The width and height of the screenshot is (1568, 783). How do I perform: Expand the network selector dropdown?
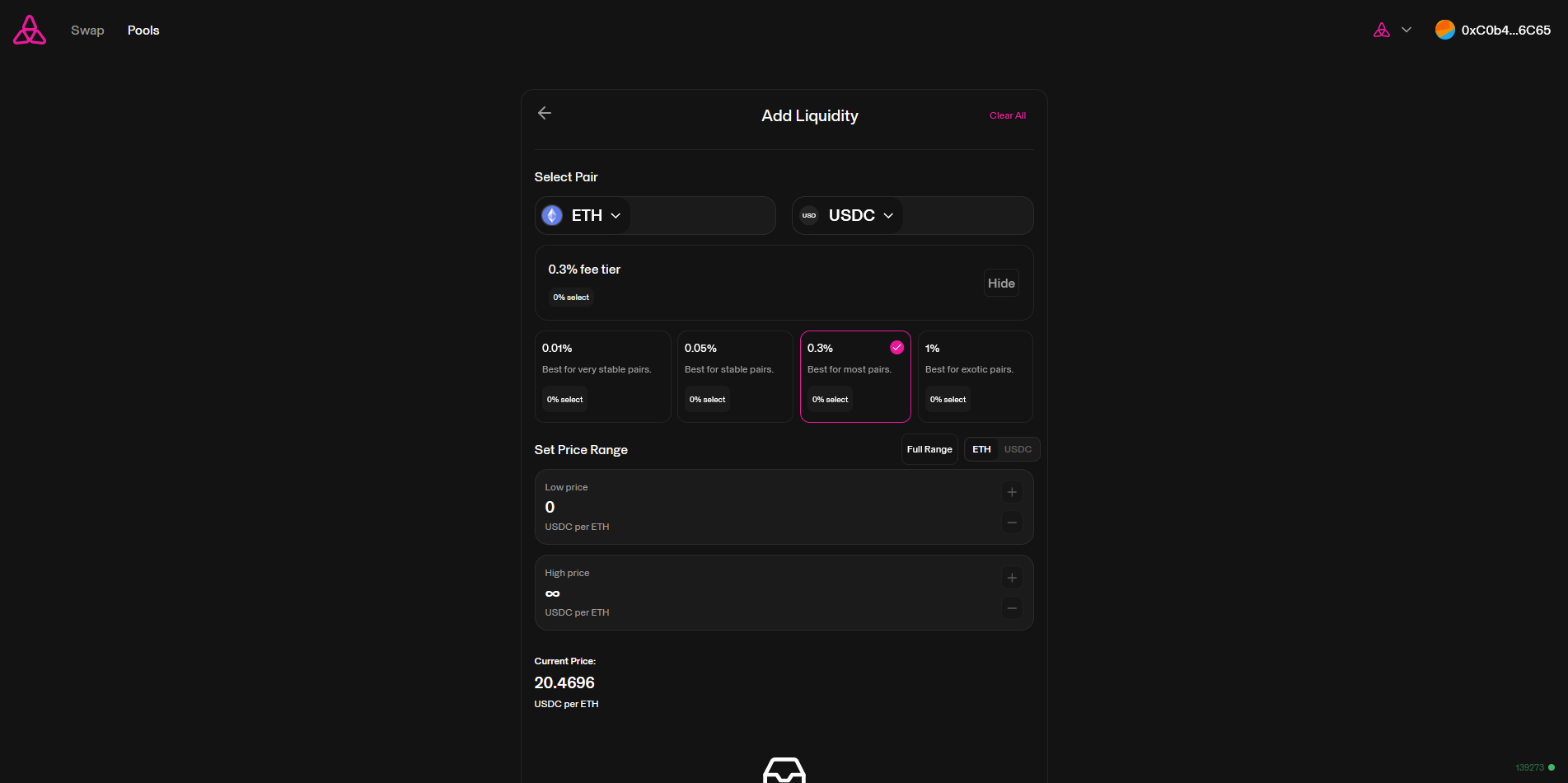coord(1392,30)
